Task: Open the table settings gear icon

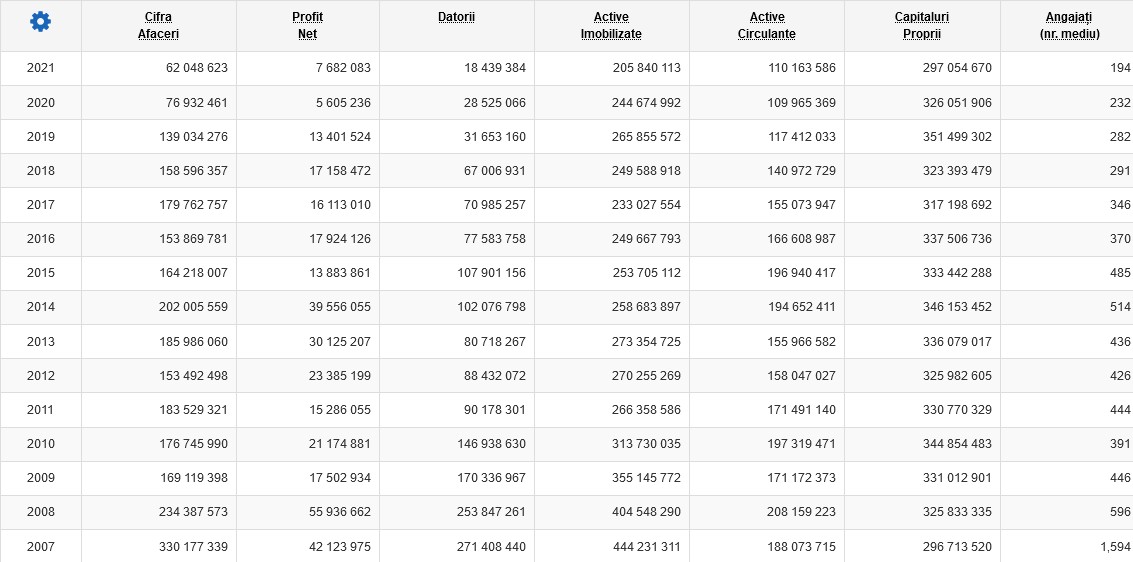Action: pos(40,22)
